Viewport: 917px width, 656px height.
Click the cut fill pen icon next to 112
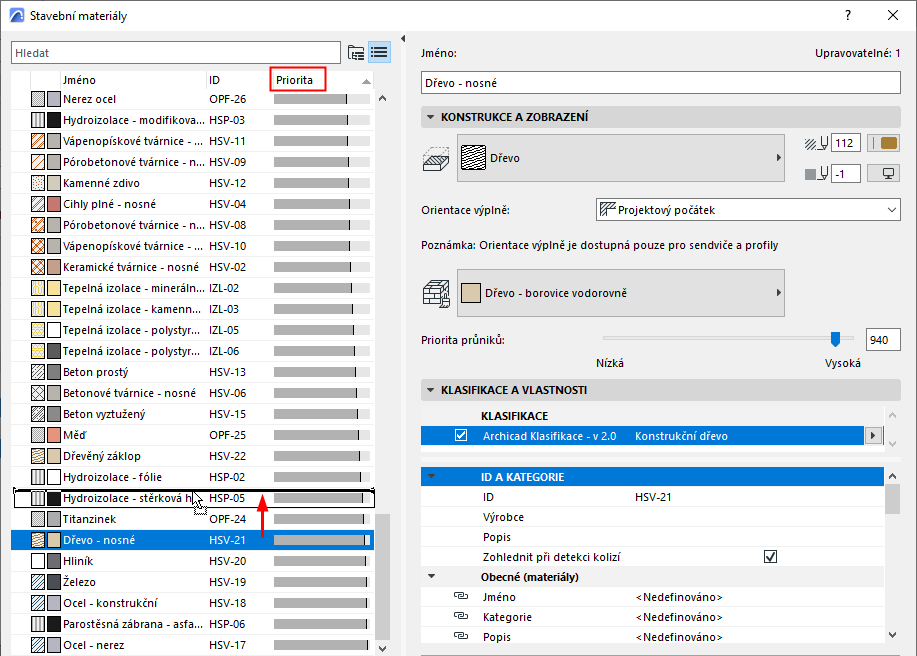point(816,143)
